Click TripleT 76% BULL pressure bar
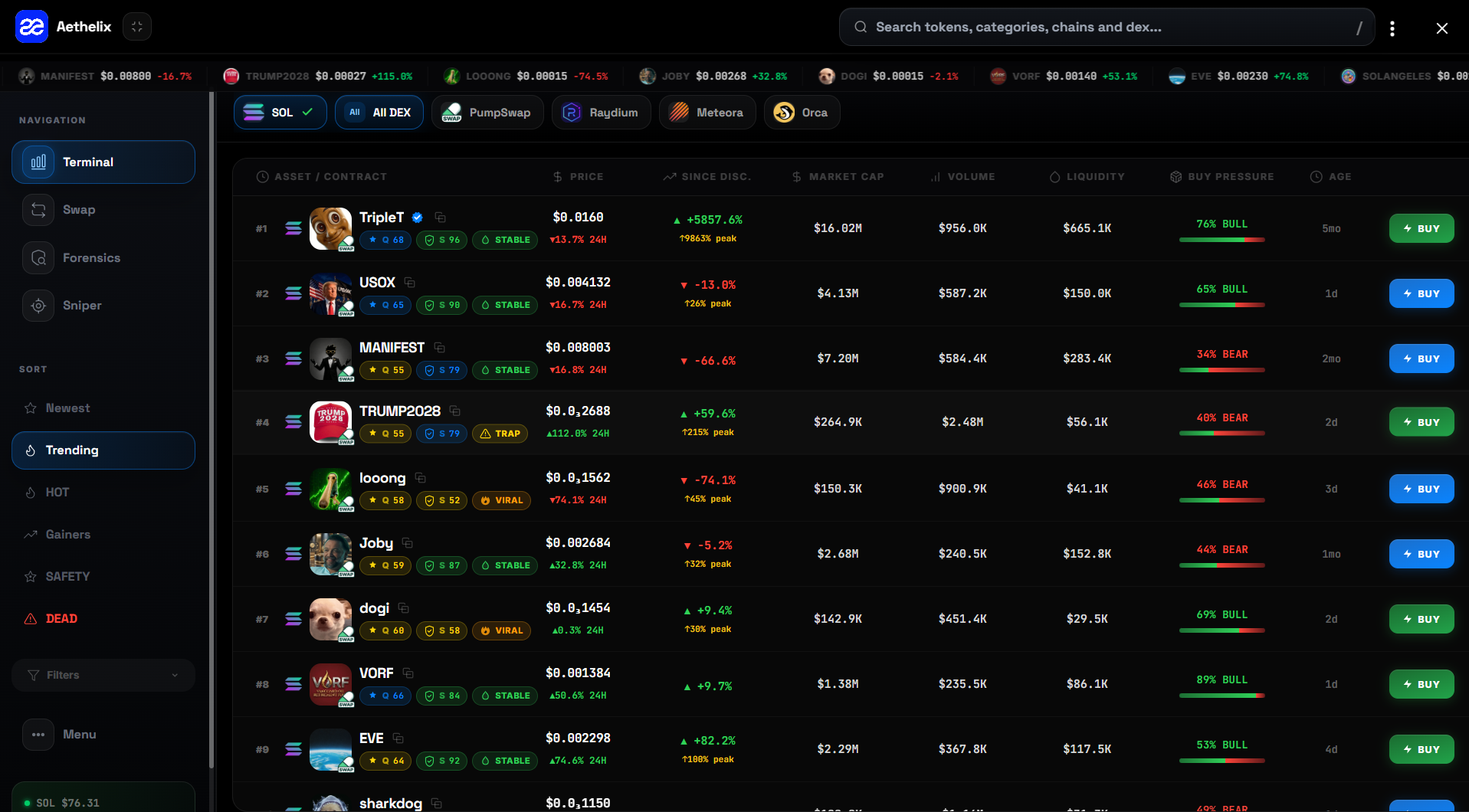The width and height of the screenshot is (1469, 812). click(1222, 240)
